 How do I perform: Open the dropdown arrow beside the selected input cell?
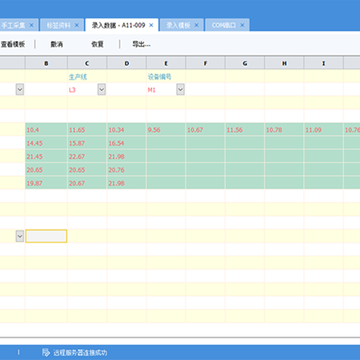point(20,236)
